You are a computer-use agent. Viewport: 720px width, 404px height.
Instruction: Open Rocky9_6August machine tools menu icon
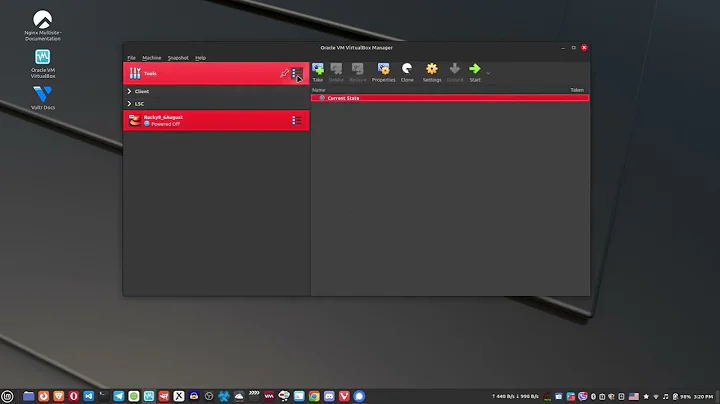297,120
